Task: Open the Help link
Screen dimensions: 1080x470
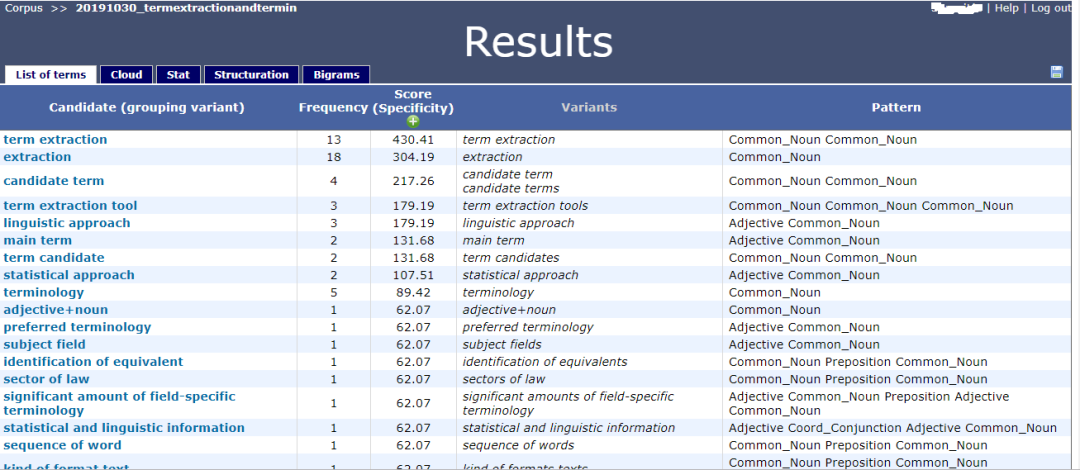Action: click(x=1006, y=8)
